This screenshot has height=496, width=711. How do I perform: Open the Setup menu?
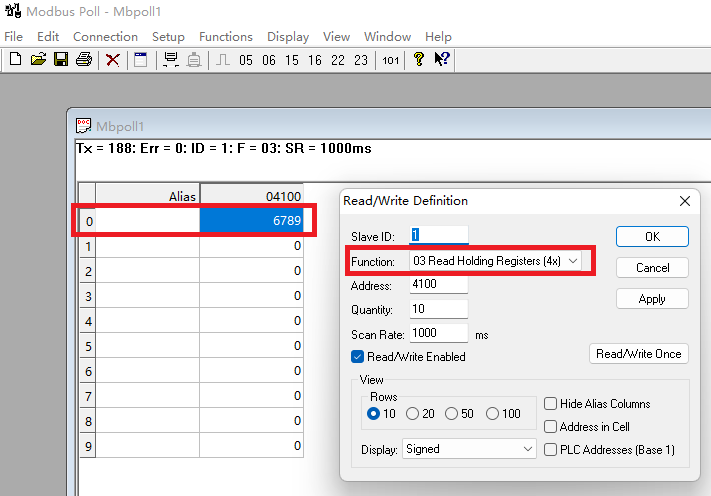point(168,37)
